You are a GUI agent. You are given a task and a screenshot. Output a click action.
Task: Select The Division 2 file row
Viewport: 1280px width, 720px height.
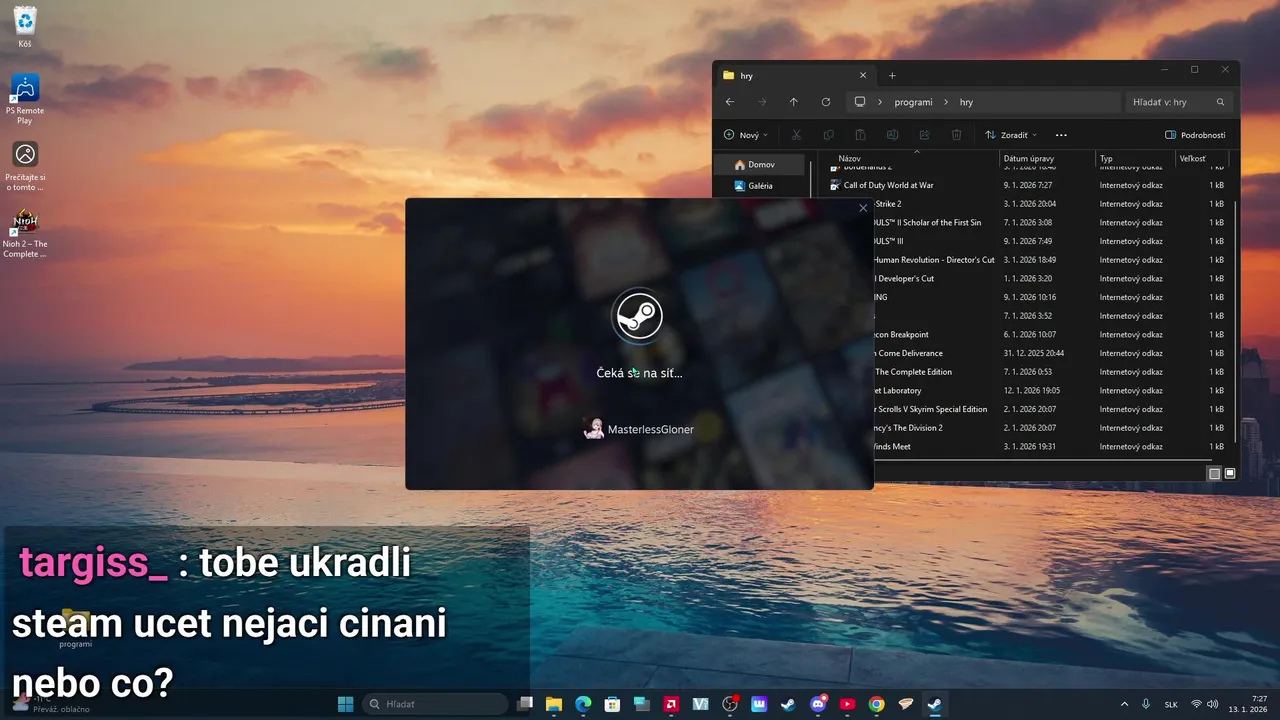(1051, 428)
